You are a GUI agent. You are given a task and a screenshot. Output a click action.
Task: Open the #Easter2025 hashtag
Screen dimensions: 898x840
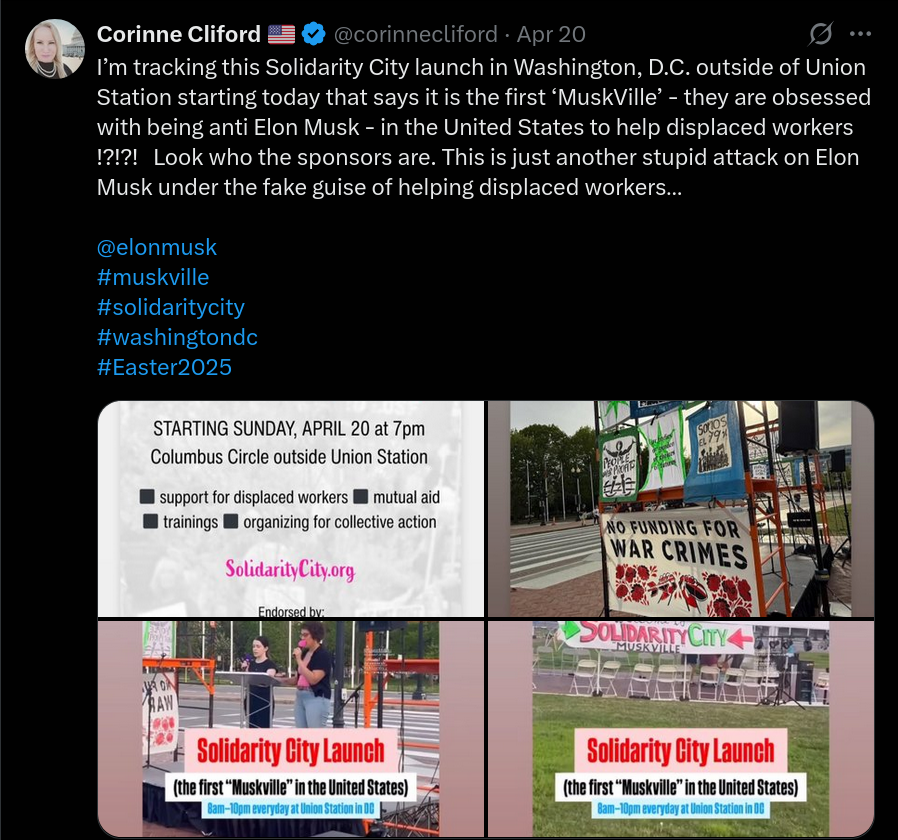pyautogui.click(x=164, y=367)
